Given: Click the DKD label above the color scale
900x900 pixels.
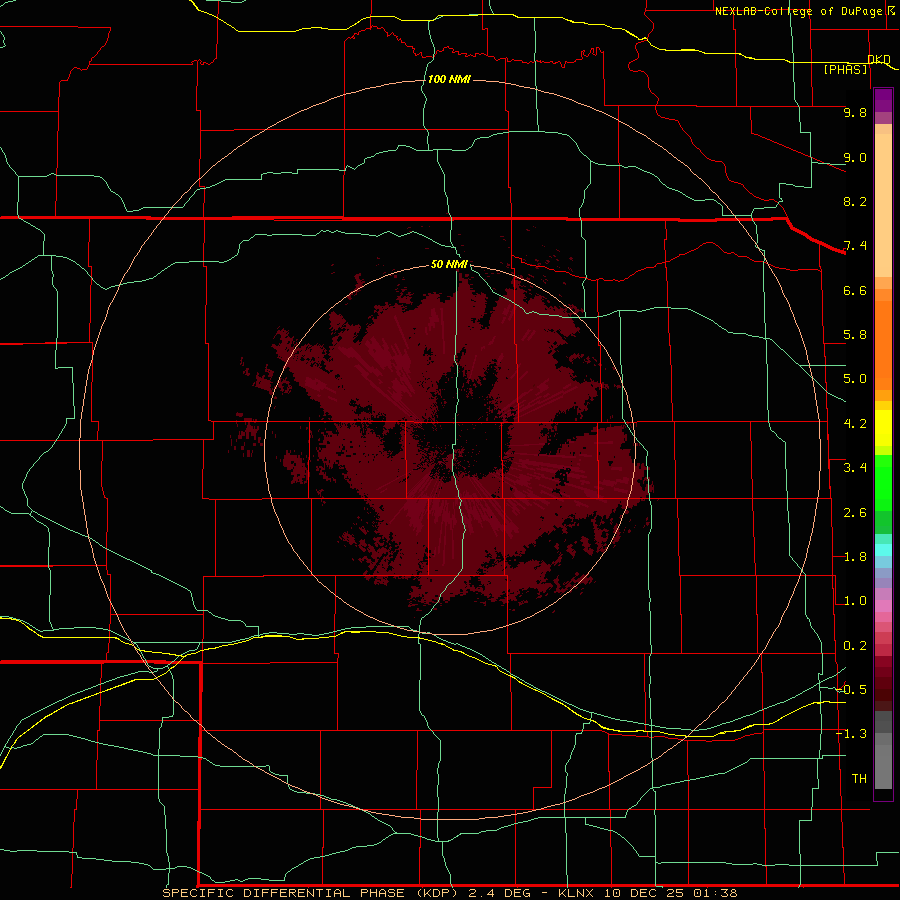Looking at the screenshot, I should point(879,59).
